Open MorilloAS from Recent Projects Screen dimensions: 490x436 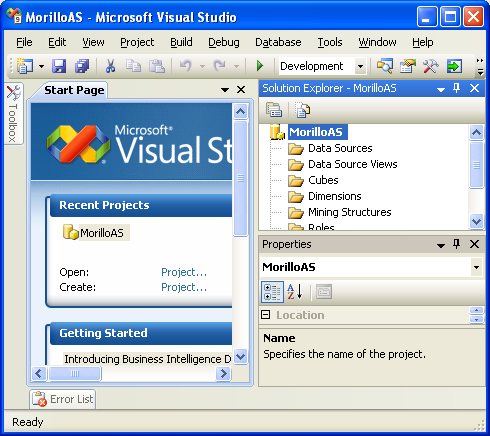click(102, 233)
